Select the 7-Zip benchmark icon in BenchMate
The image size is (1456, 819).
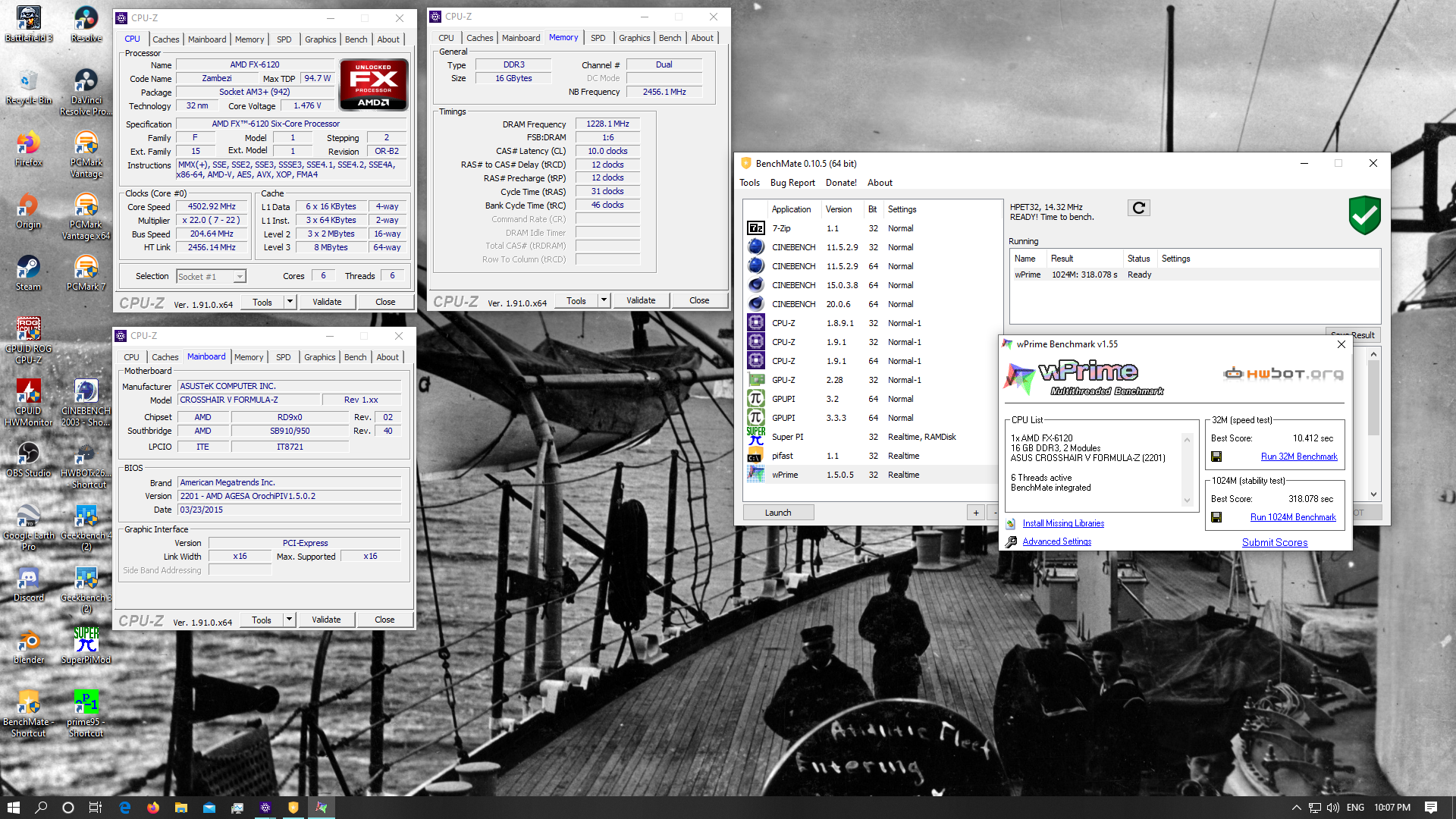pyautogui.click(x=755, y=228)
